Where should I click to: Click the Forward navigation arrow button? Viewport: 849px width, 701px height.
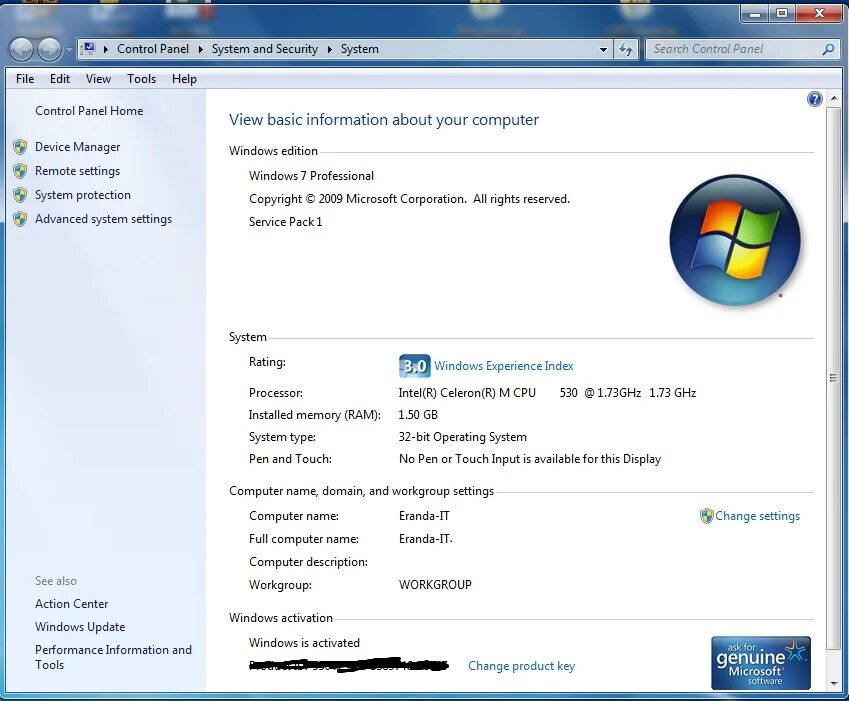(49, 50)
